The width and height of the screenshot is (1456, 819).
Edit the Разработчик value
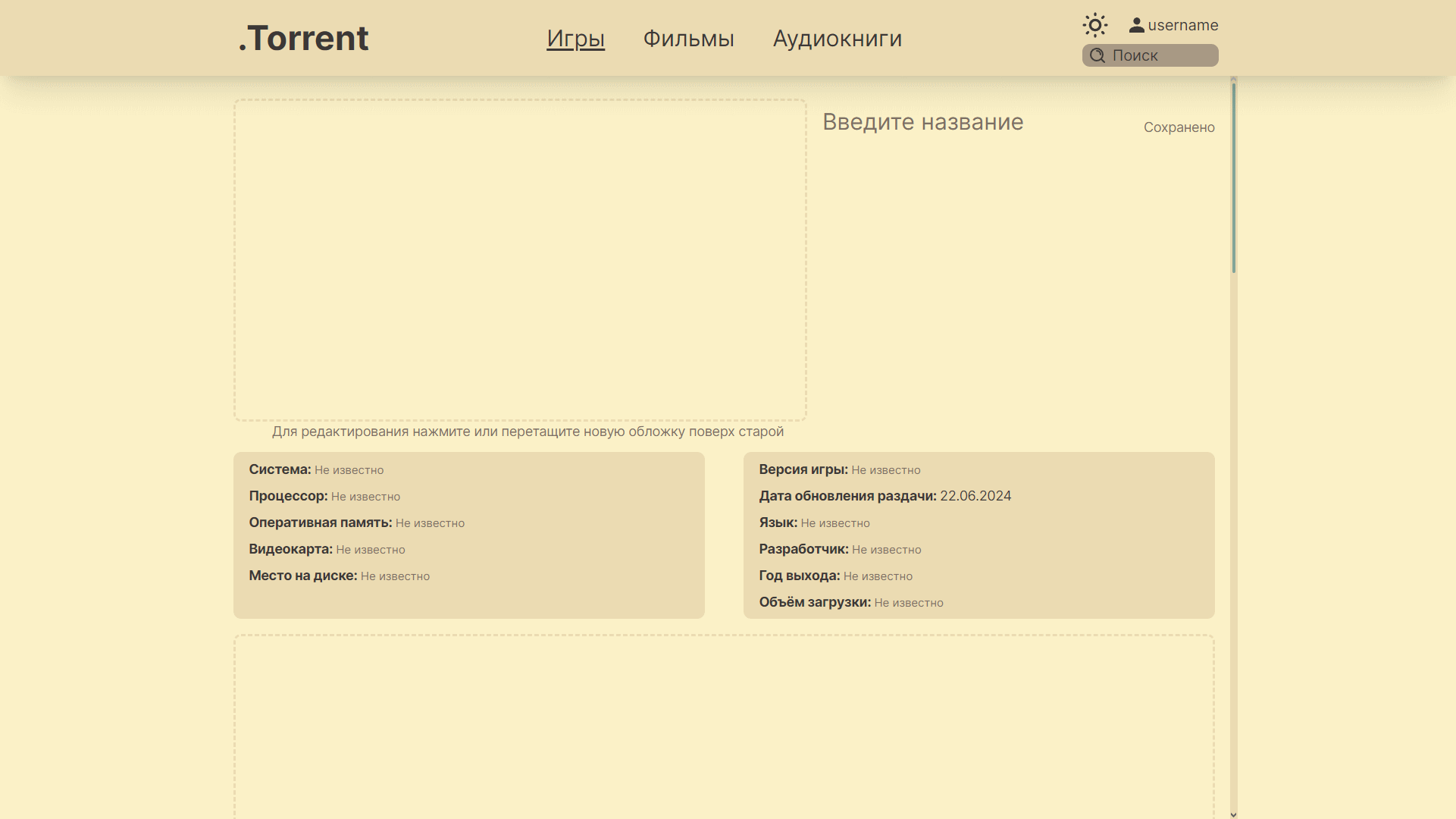click(x=886, y=550)
